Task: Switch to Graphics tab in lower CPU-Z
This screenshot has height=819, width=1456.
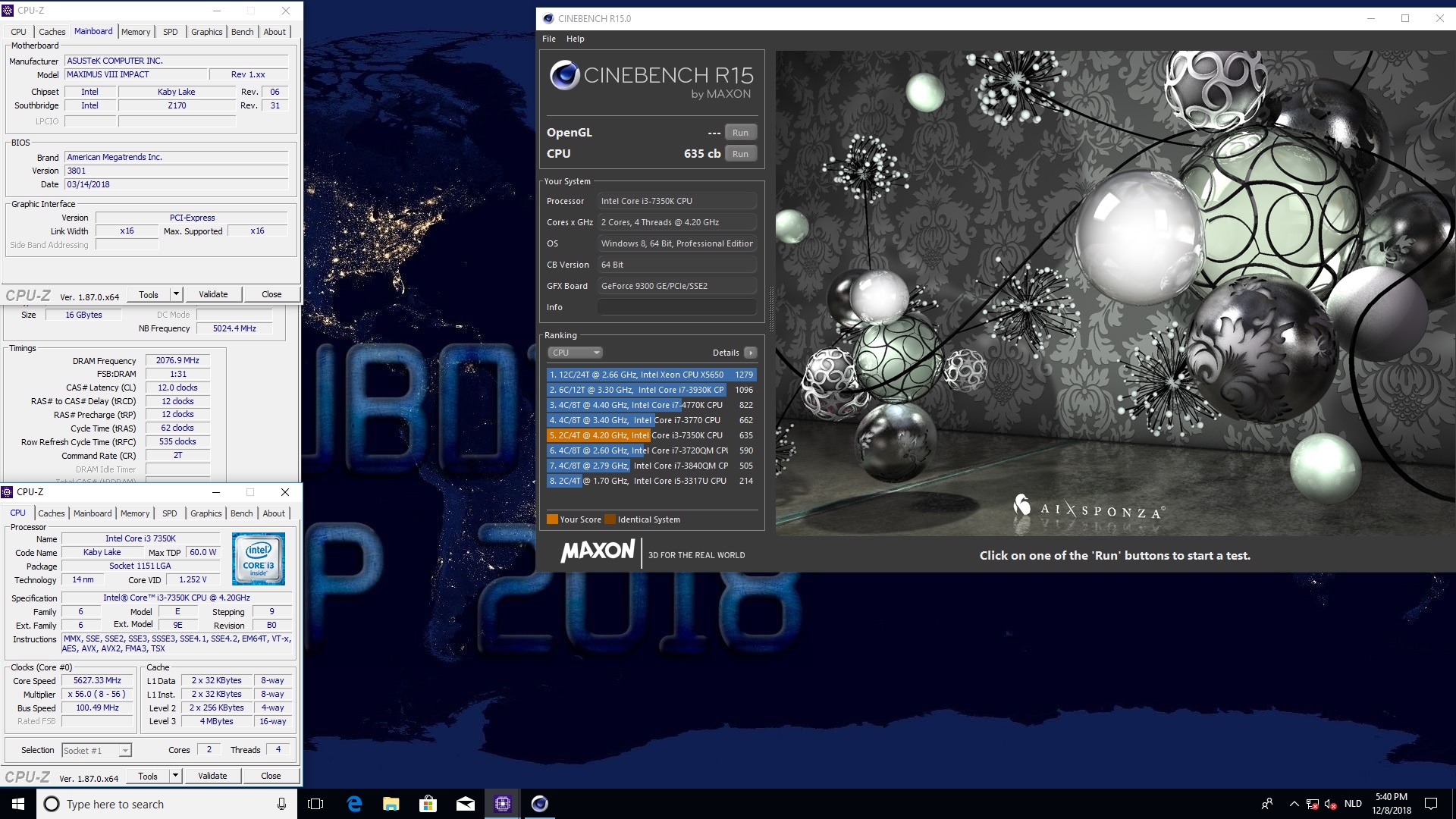Action: pos(206,513)
